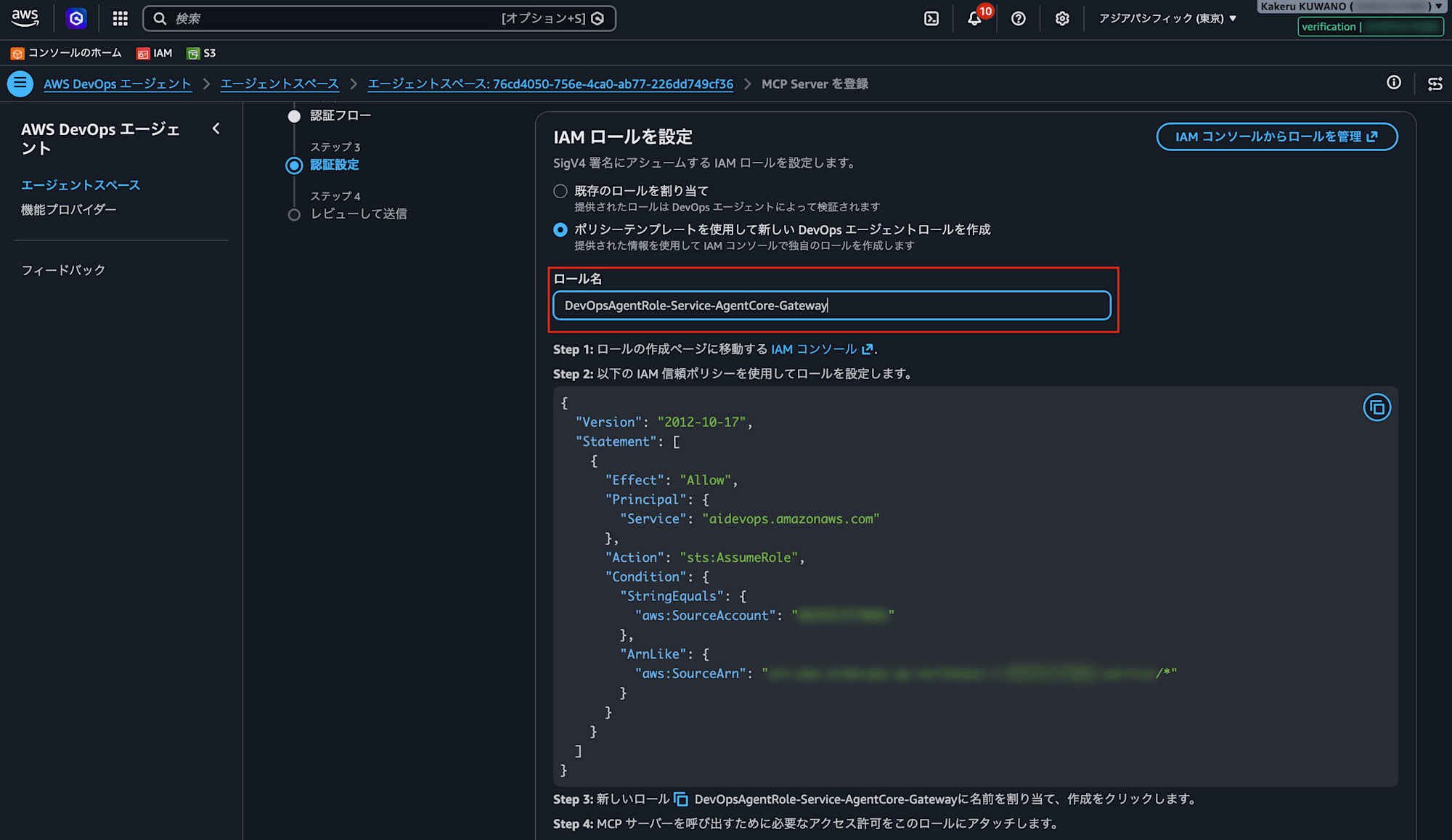
Task: Click the ロール名 input field
Action: [x=832, y=306]
